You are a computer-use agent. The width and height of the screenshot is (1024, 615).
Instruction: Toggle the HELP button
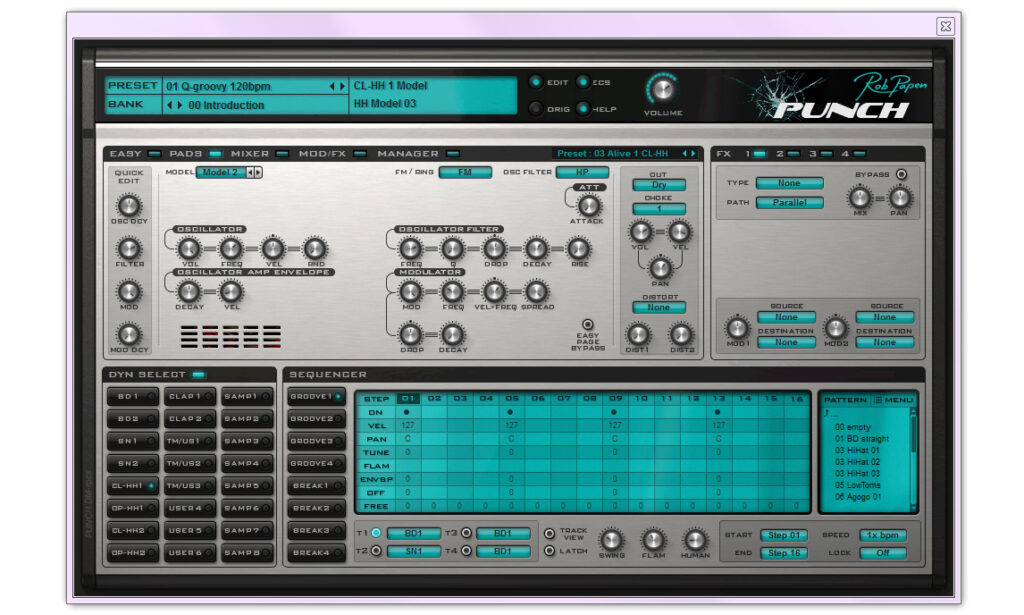583,108
